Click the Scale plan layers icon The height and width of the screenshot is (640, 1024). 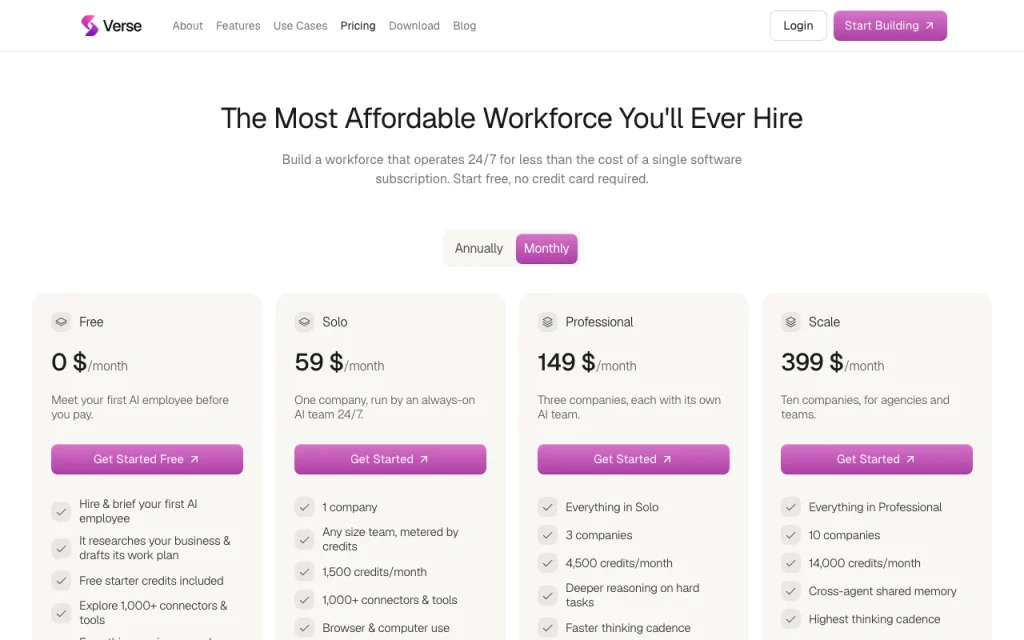tap(791, 322)
